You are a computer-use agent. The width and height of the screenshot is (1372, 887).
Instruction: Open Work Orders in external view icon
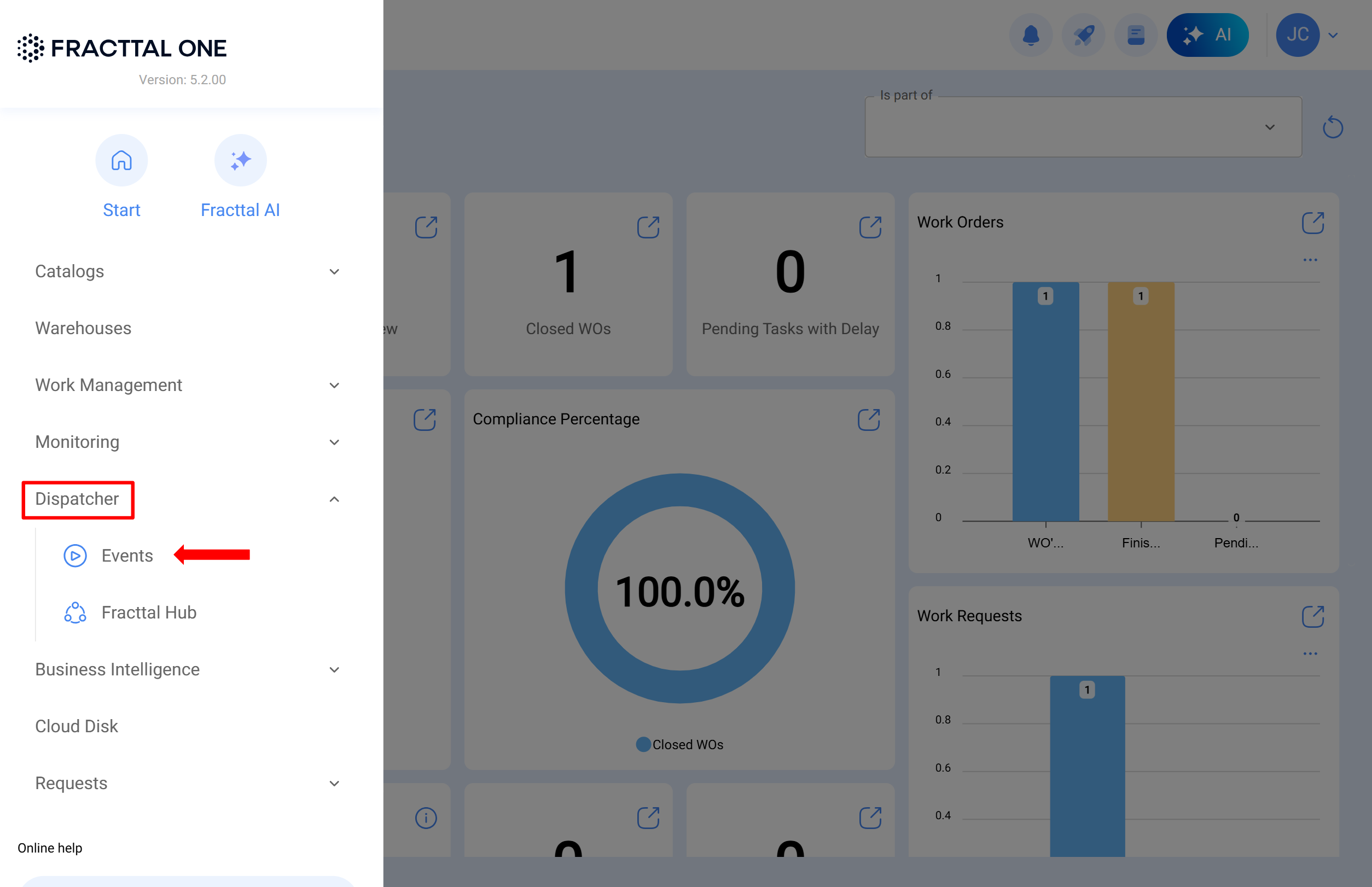coord(1312,224)
